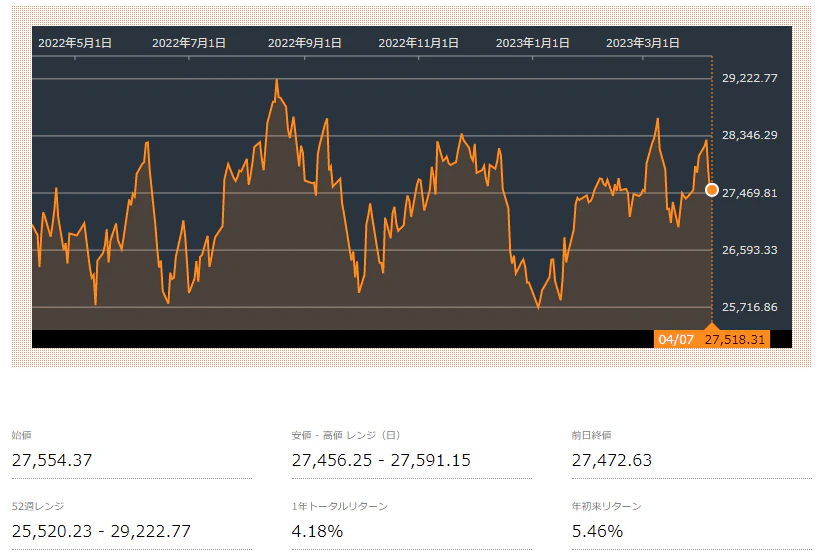827x557 pixels.
Task: Click the 04/07 date tag
Action: click(x=676, y=340)
